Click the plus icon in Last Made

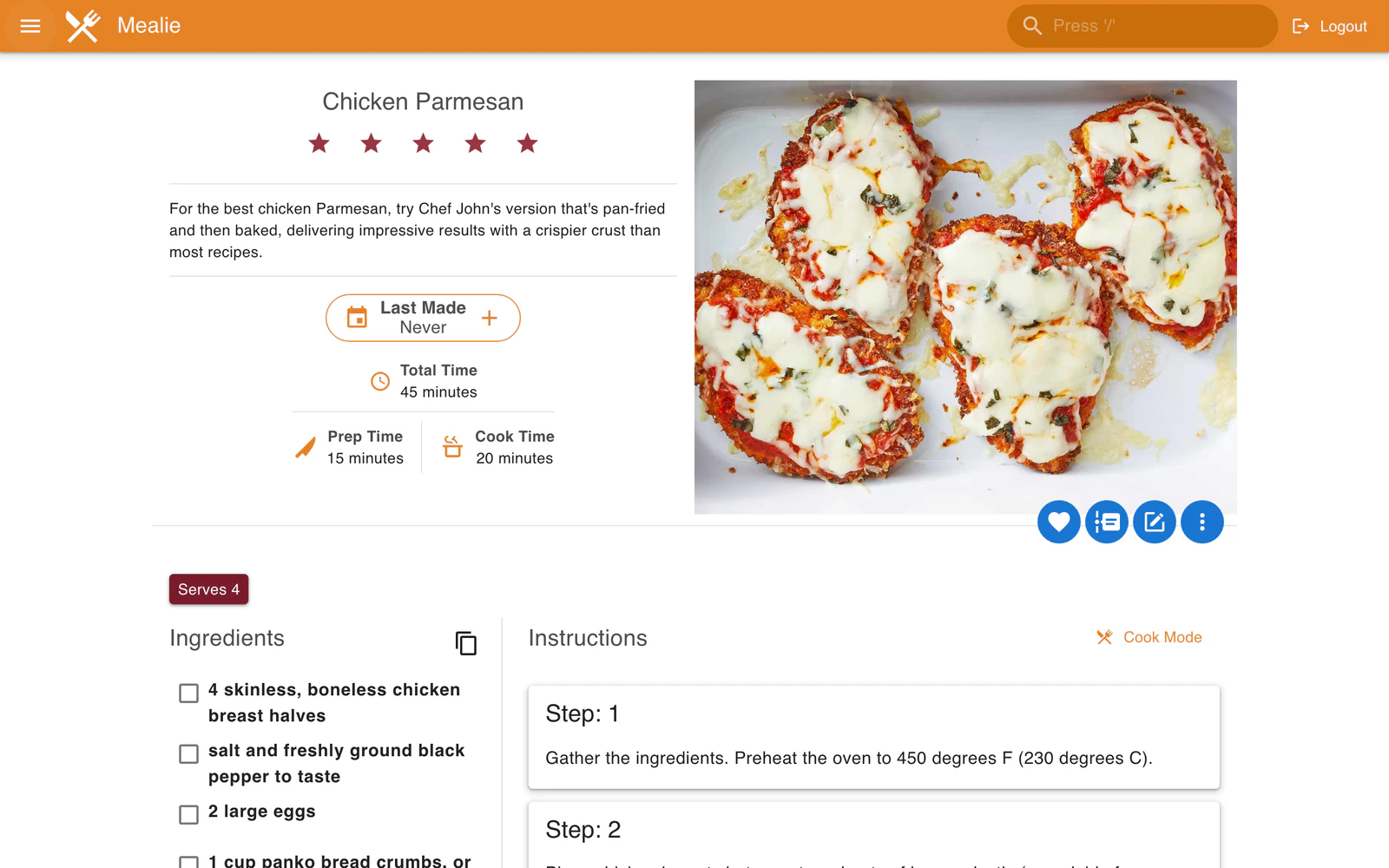click(490, 318)
